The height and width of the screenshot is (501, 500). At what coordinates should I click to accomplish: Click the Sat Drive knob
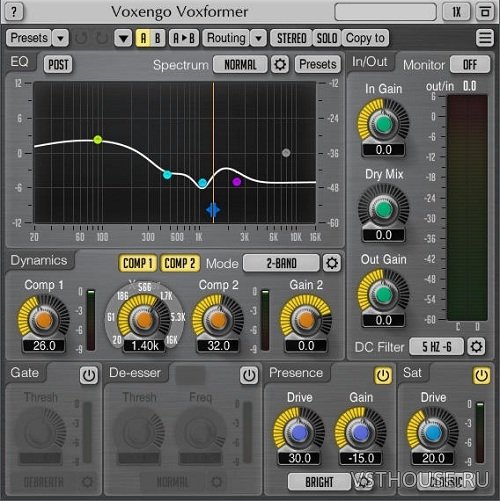[433, 433]
